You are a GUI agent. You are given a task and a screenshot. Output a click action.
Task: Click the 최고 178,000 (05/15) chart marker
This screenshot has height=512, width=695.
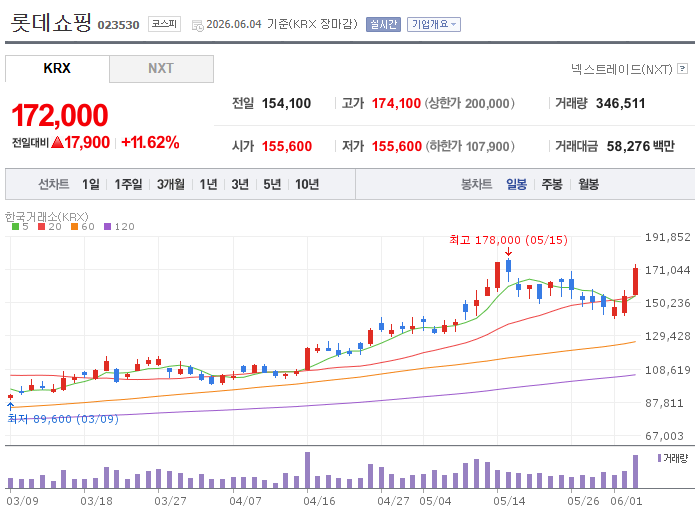508,240
